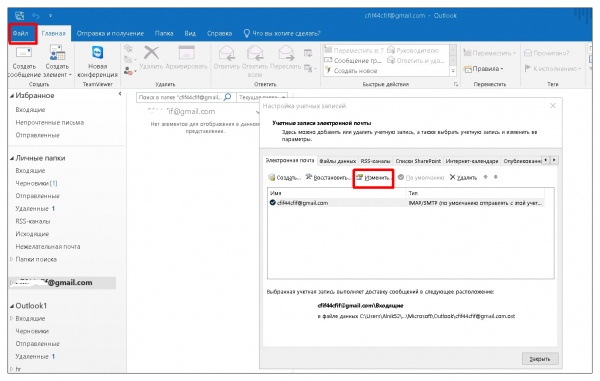Select quick step Руководителю
The height and width of the screenshot is (381, 600).
[413, 50]
